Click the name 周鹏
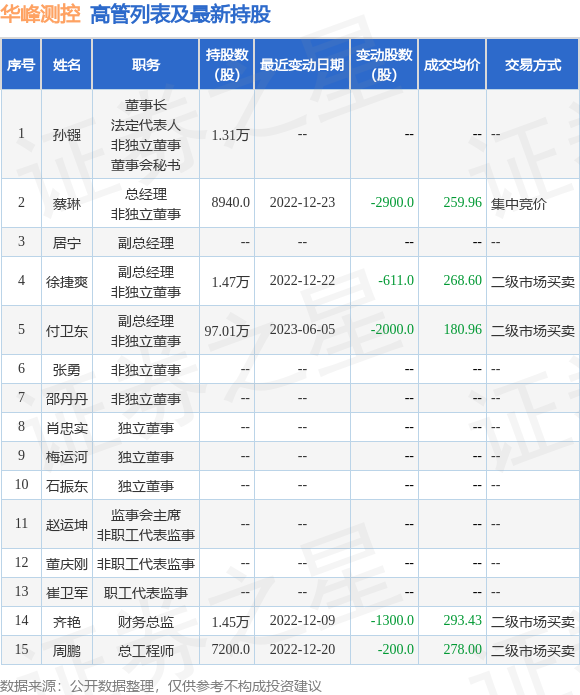This screenshot has width=580, height=695. 66,650
